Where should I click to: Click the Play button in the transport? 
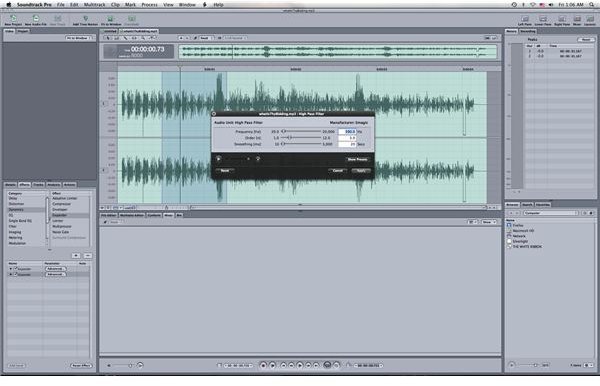coord(300,365)
